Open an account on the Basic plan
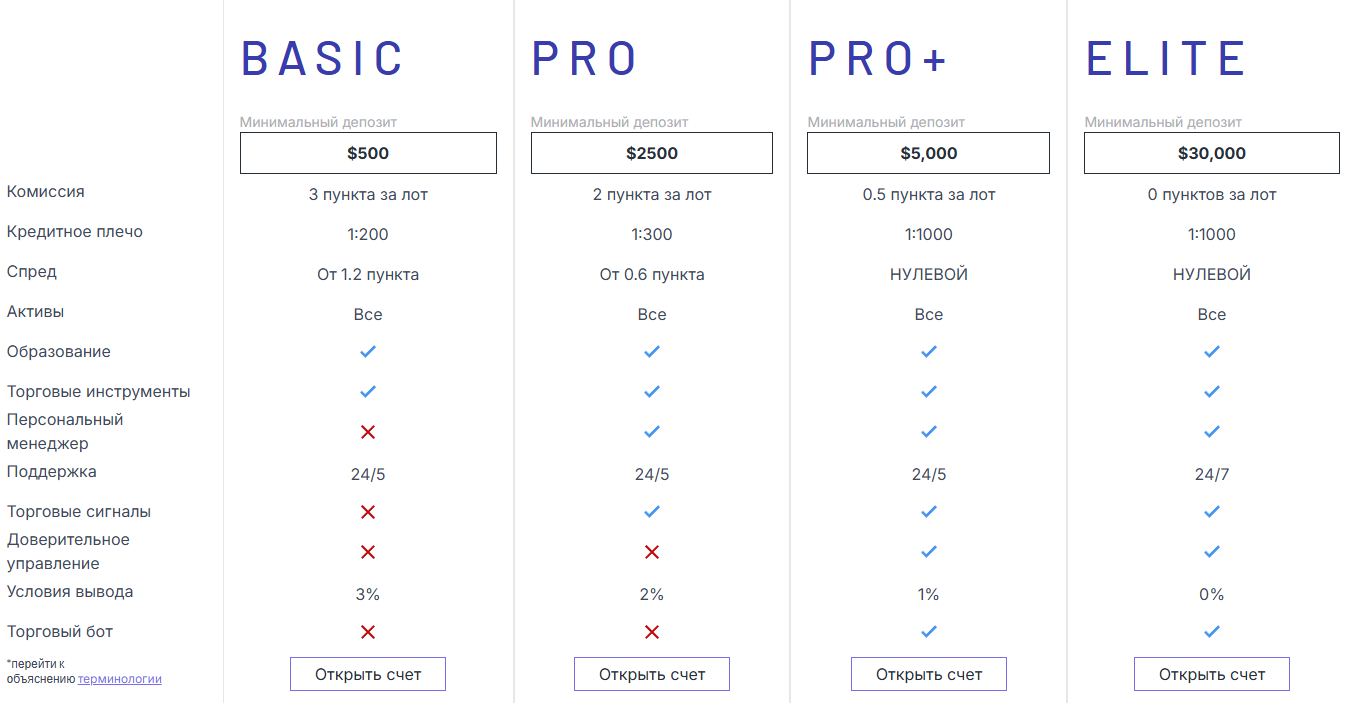This screenshot has height=703, width=1346. pyautogui.click(x=368, y=674)
